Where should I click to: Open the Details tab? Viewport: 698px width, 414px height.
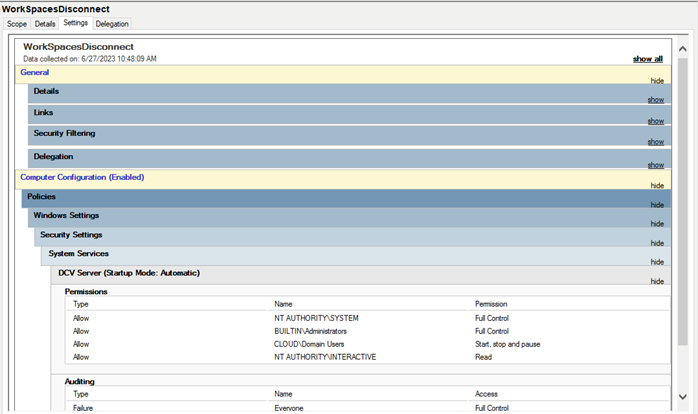[x=45, y=23]
